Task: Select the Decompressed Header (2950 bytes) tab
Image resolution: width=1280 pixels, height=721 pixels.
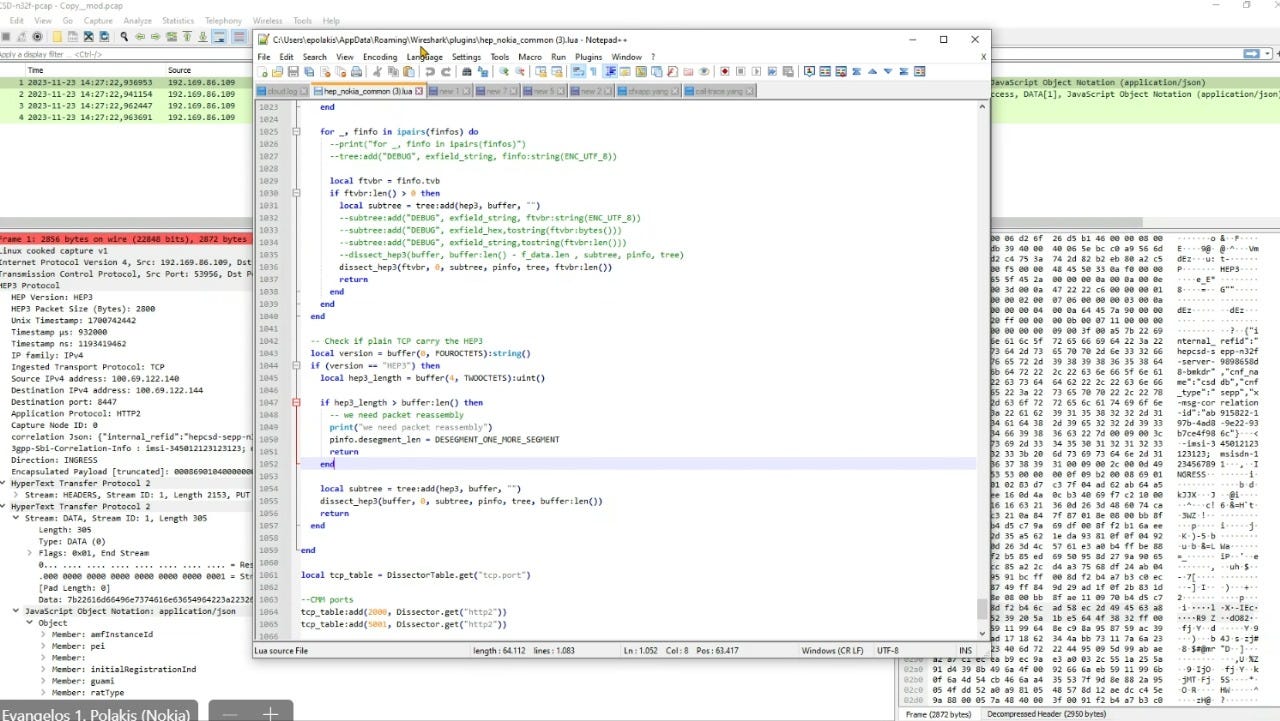Action: coord(1045,714)
